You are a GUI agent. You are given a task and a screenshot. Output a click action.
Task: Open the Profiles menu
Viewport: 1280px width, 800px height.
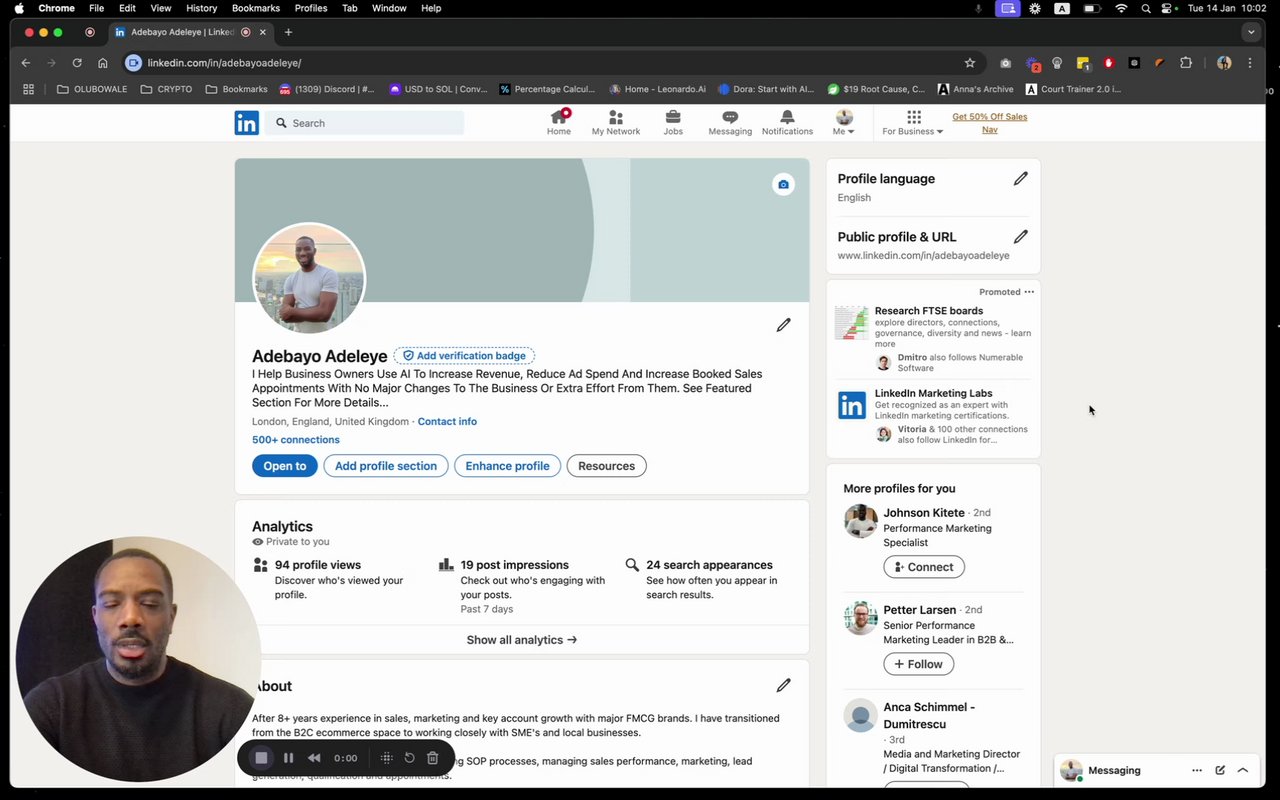pos(311,8)
